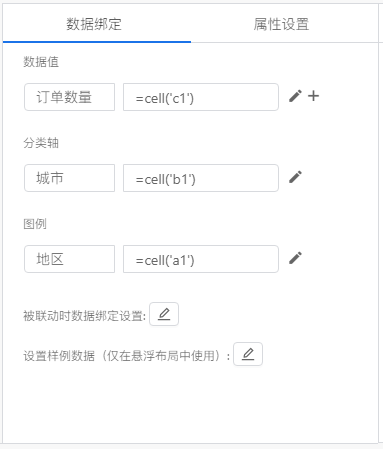
Task: Focus the 地区 name field
Action: pyautogui.click(x=69, y=259)
